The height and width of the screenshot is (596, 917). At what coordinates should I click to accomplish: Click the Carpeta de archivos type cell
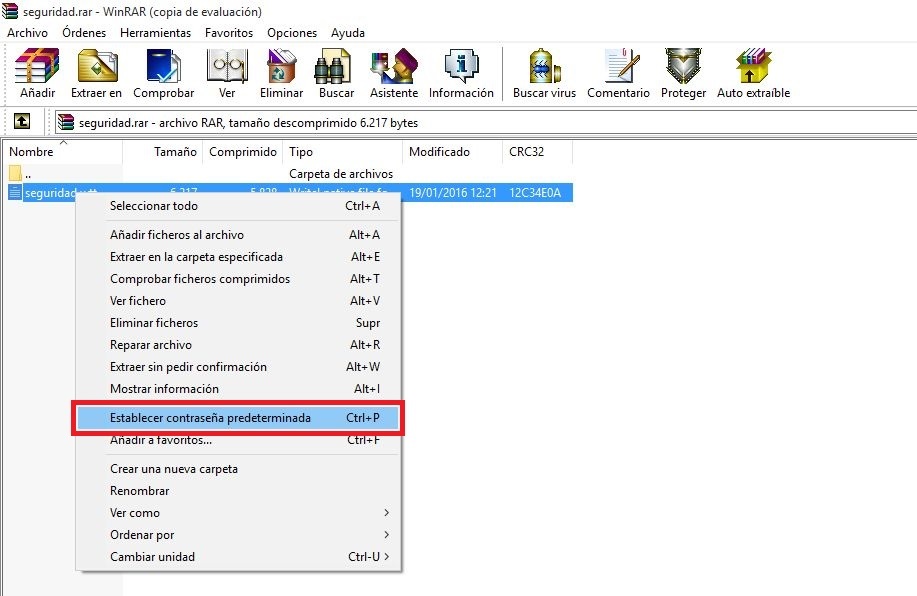(341, 174)
